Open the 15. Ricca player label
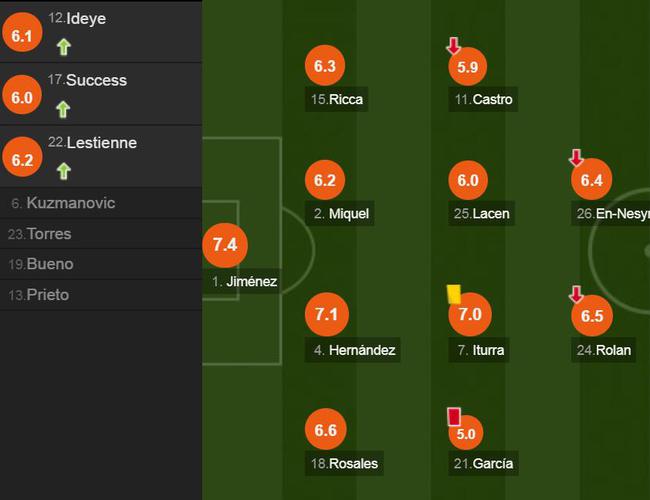 click(x=337, y=100)
